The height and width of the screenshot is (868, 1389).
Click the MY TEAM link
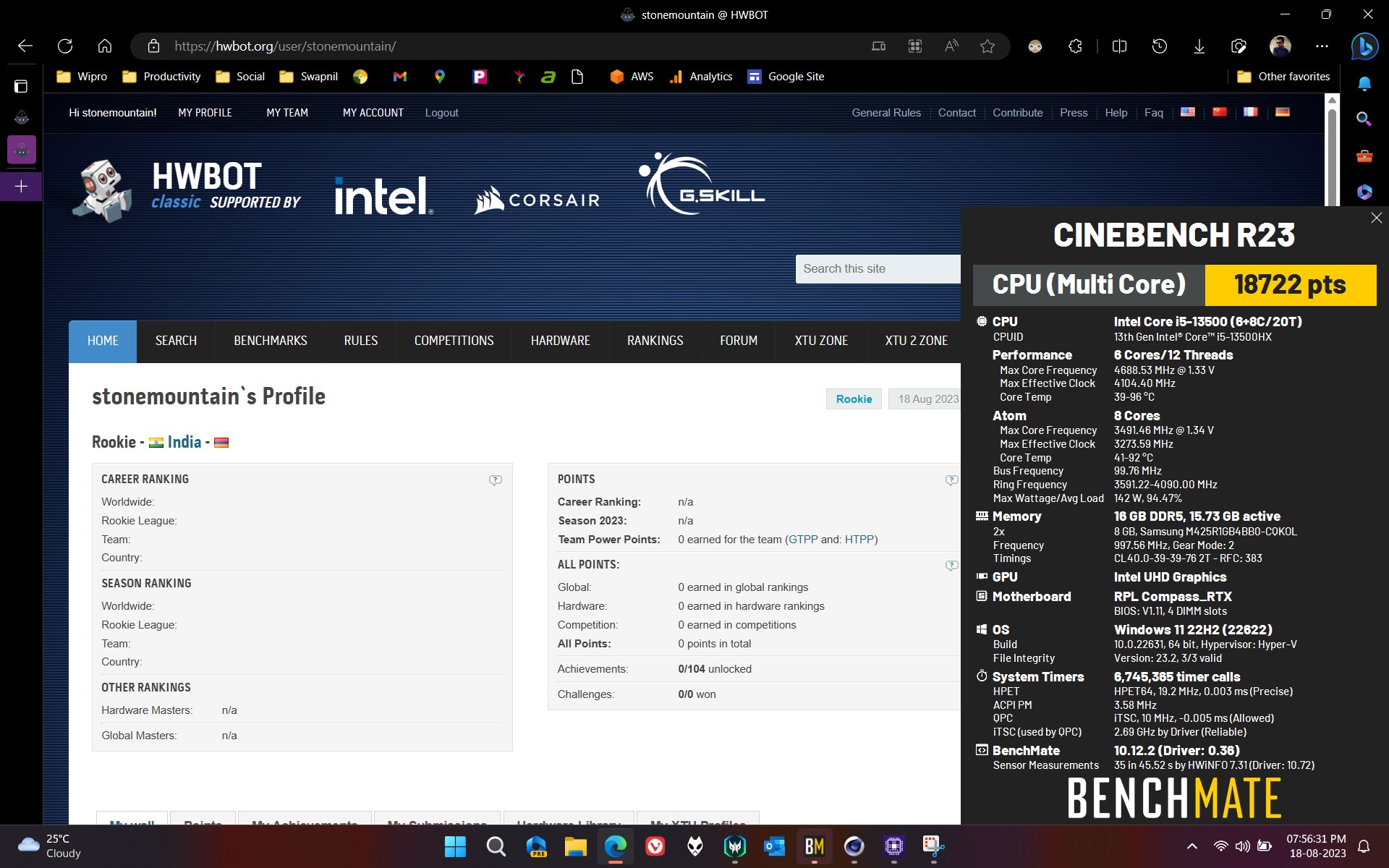287,113
